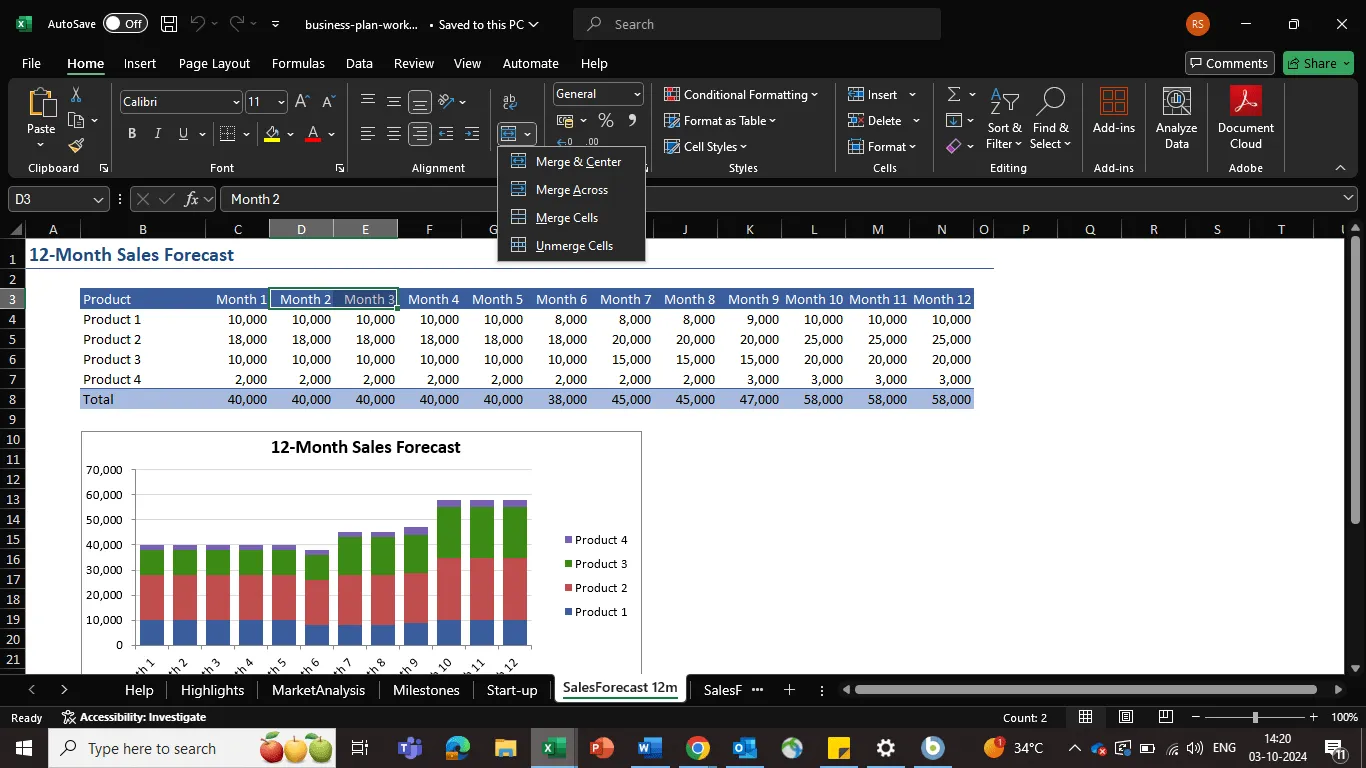The height and width of the screenshot is (768, 1366).
Task: Click Insert in Cells group
Action: [882, 95]
